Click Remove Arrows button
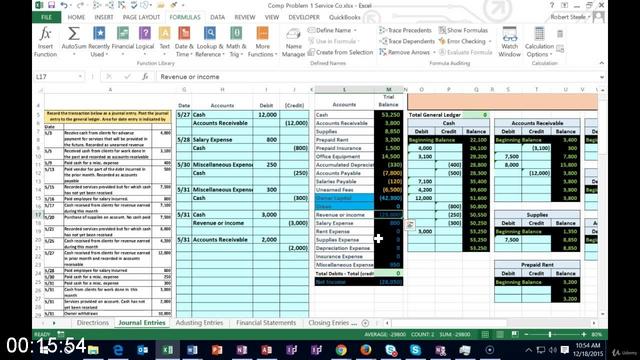Screen dimensions: 640x360 (404, 52)
